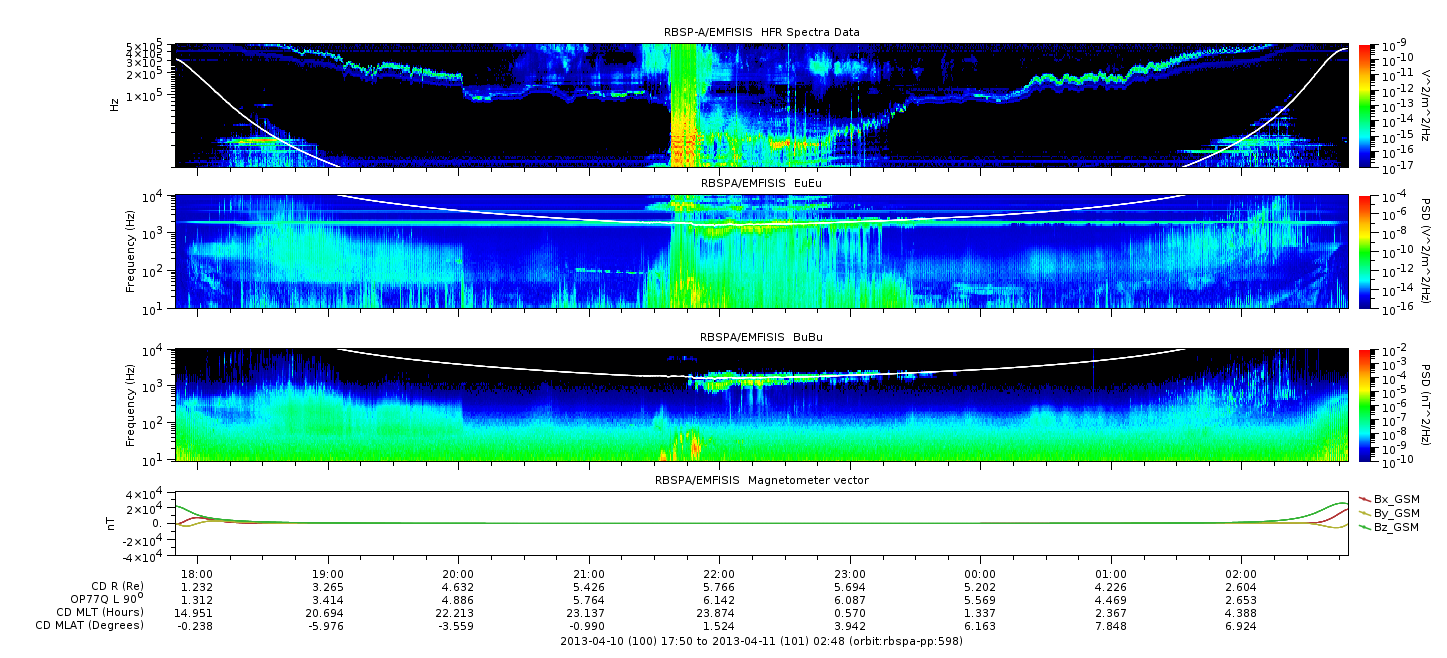Click the CD MLT (Hours) row label
Image resolution: width=1447 pixels, height=658 pixels.
pyautogui.click(x=99, y=612)
